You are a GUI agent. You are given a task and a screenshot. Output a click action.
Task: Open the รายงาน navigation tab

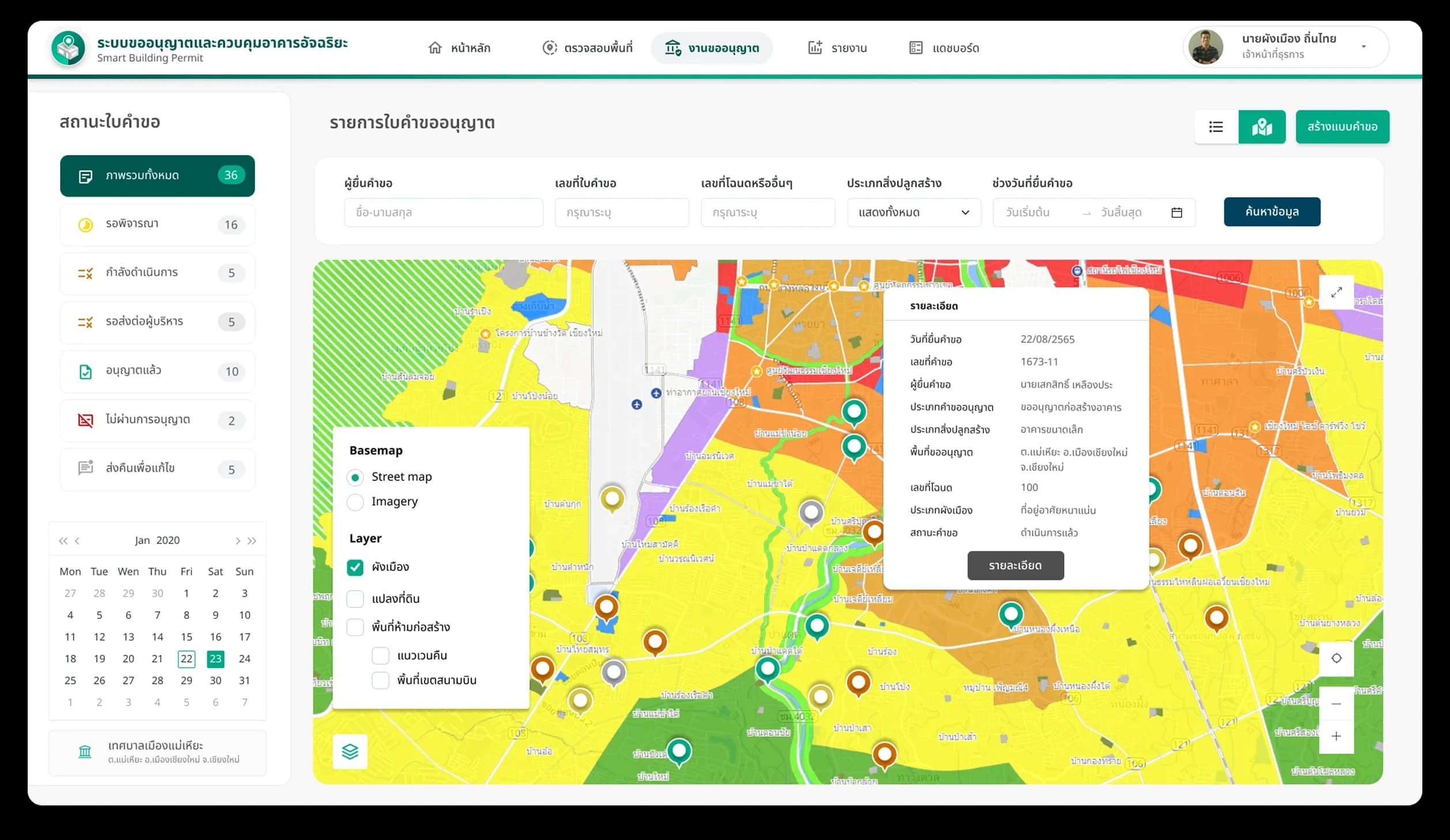pyautogui.click(x=838, y=48)
